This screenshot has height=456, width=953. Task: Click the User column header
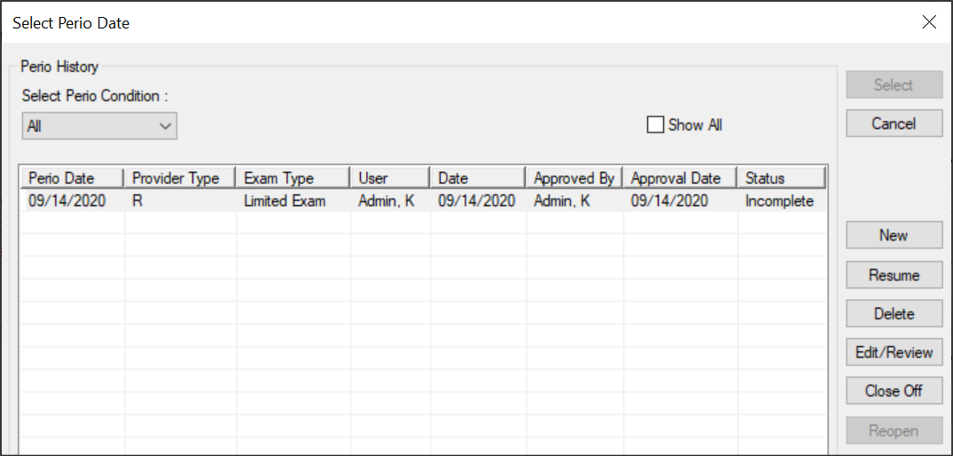click(x=390, y=178)
